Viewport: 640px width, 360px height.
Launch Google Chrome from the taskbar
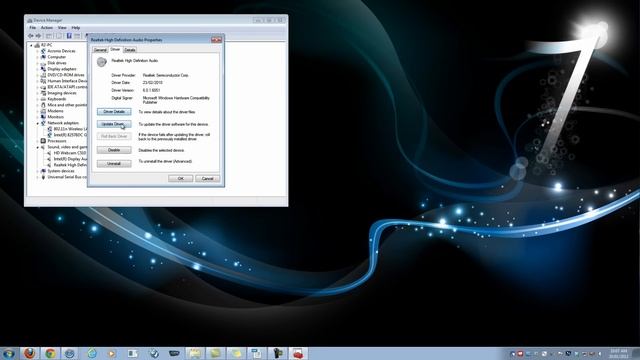[51, 353]
